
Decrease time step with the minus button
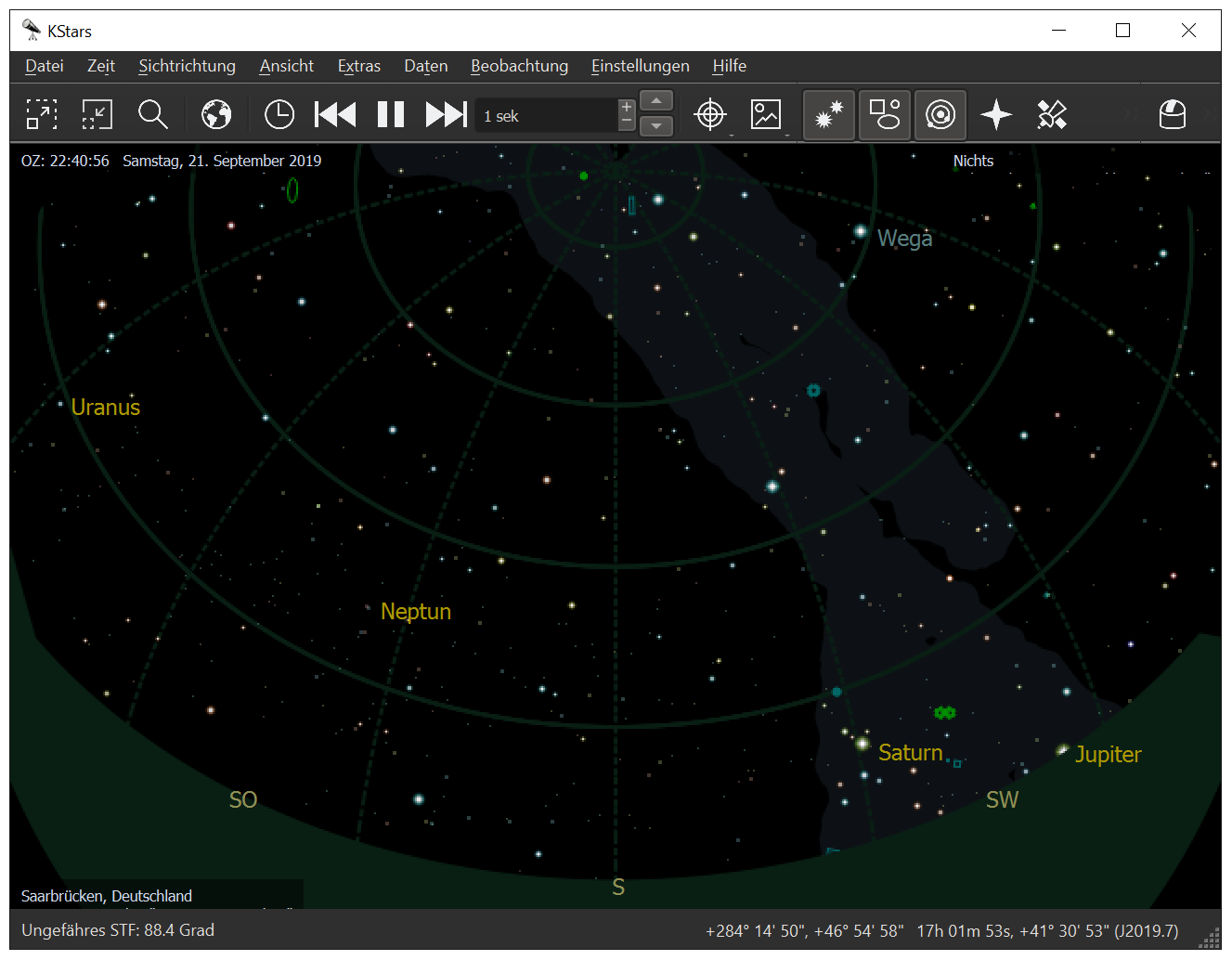[627, 123]
